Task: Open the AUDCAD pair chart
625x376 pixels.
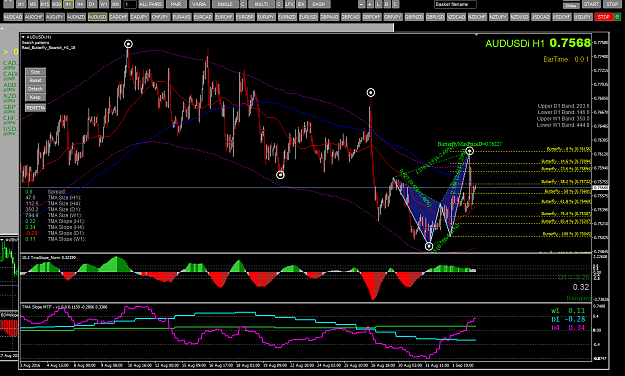Action: coord(13,17)
